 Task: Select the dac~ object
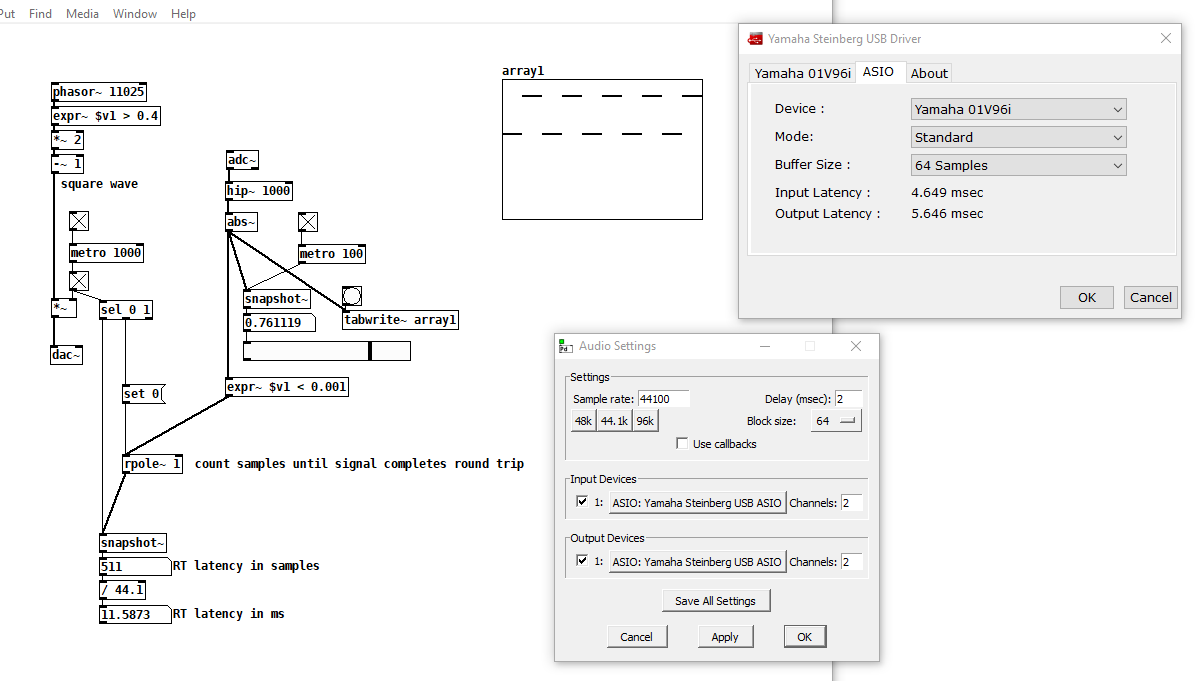coord(66,354)
